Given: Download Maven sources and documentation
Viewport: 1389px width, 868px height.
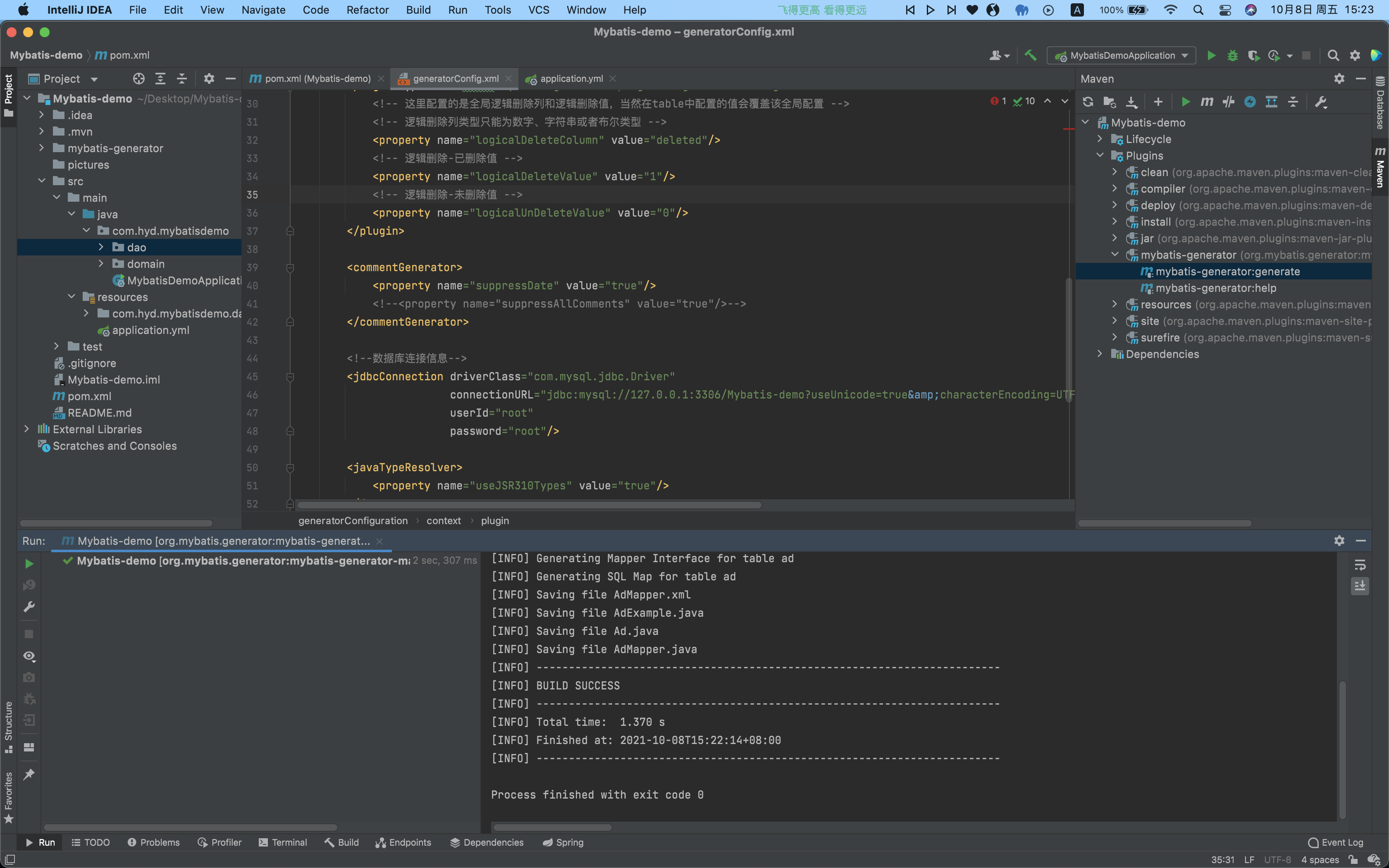Looking at the screenshot, I should click(1131, 102).
